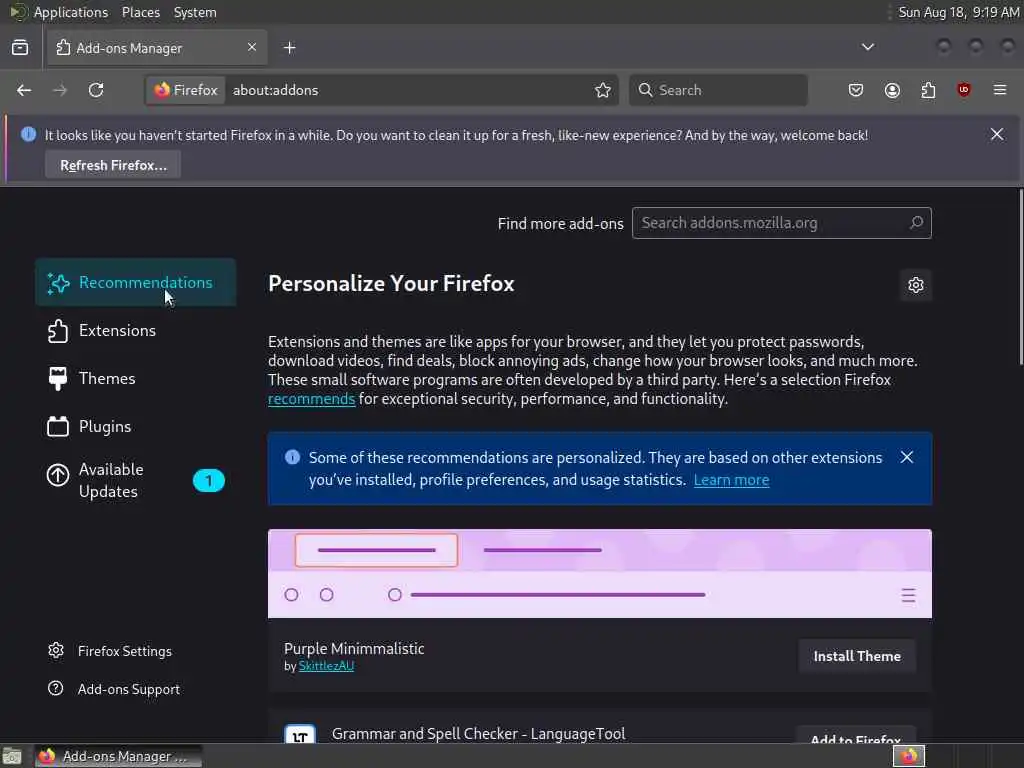
Task: Click the browser Search box
Action: click(x=718, y=90)
